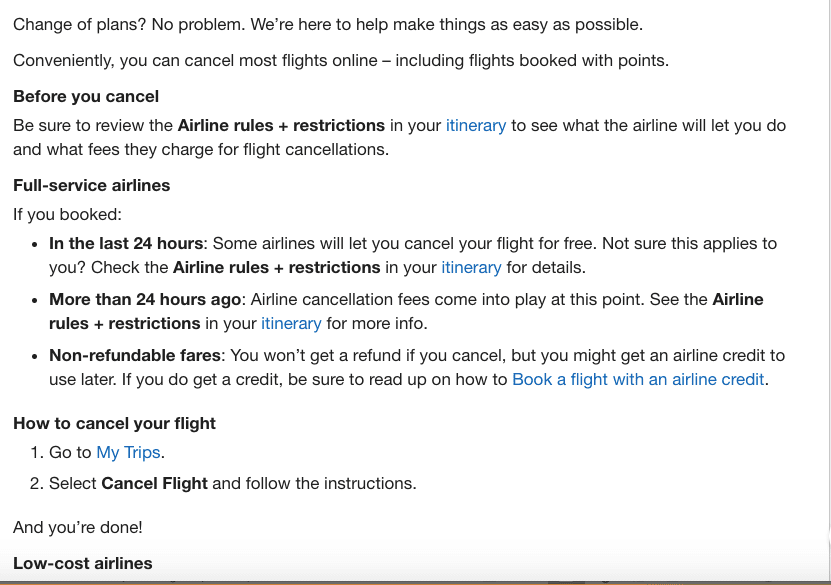Click the How to cancel your flight heading
Screen dimensions: 831x585
pos(114,423)
